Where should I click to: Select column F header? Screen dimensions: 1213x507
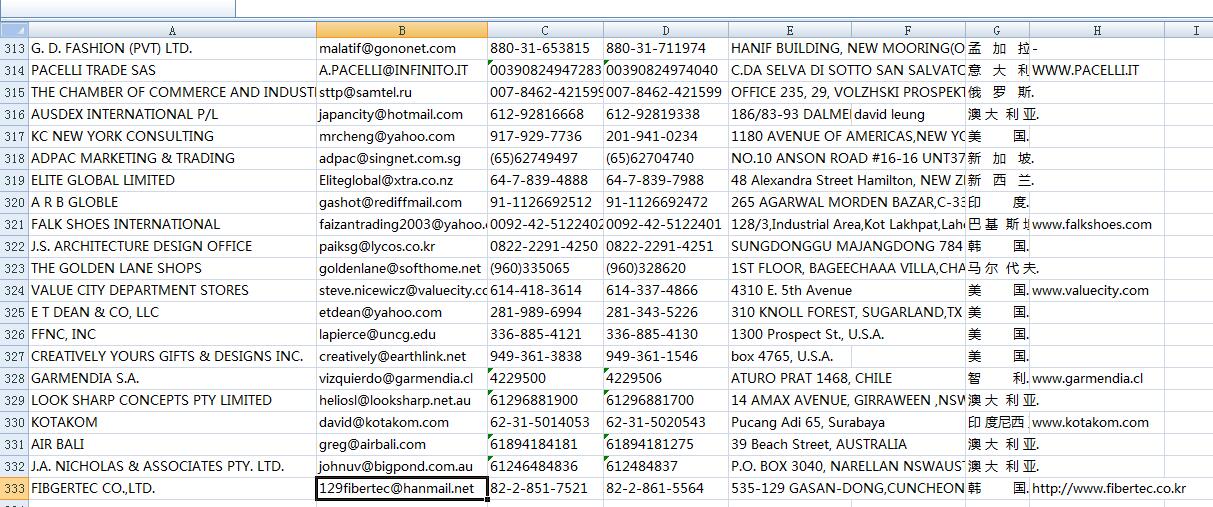point(908,30)
